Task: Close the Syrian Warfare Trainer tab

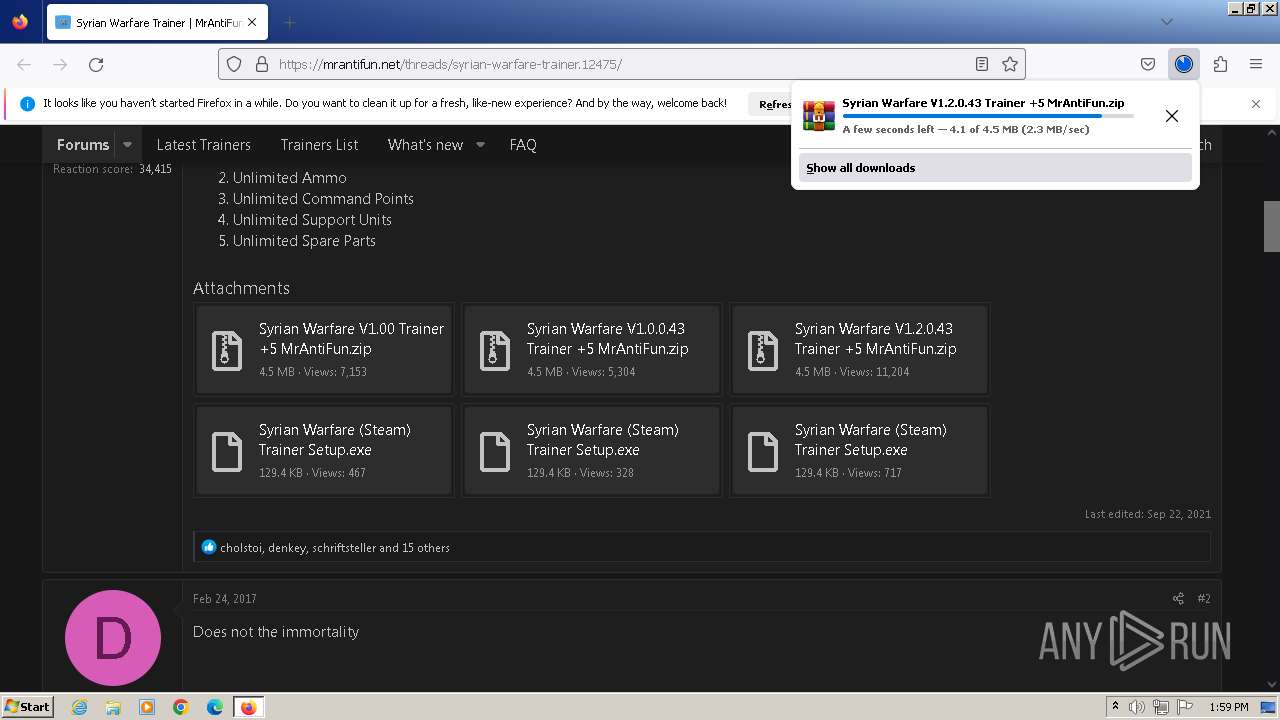Action: [251, 22]
